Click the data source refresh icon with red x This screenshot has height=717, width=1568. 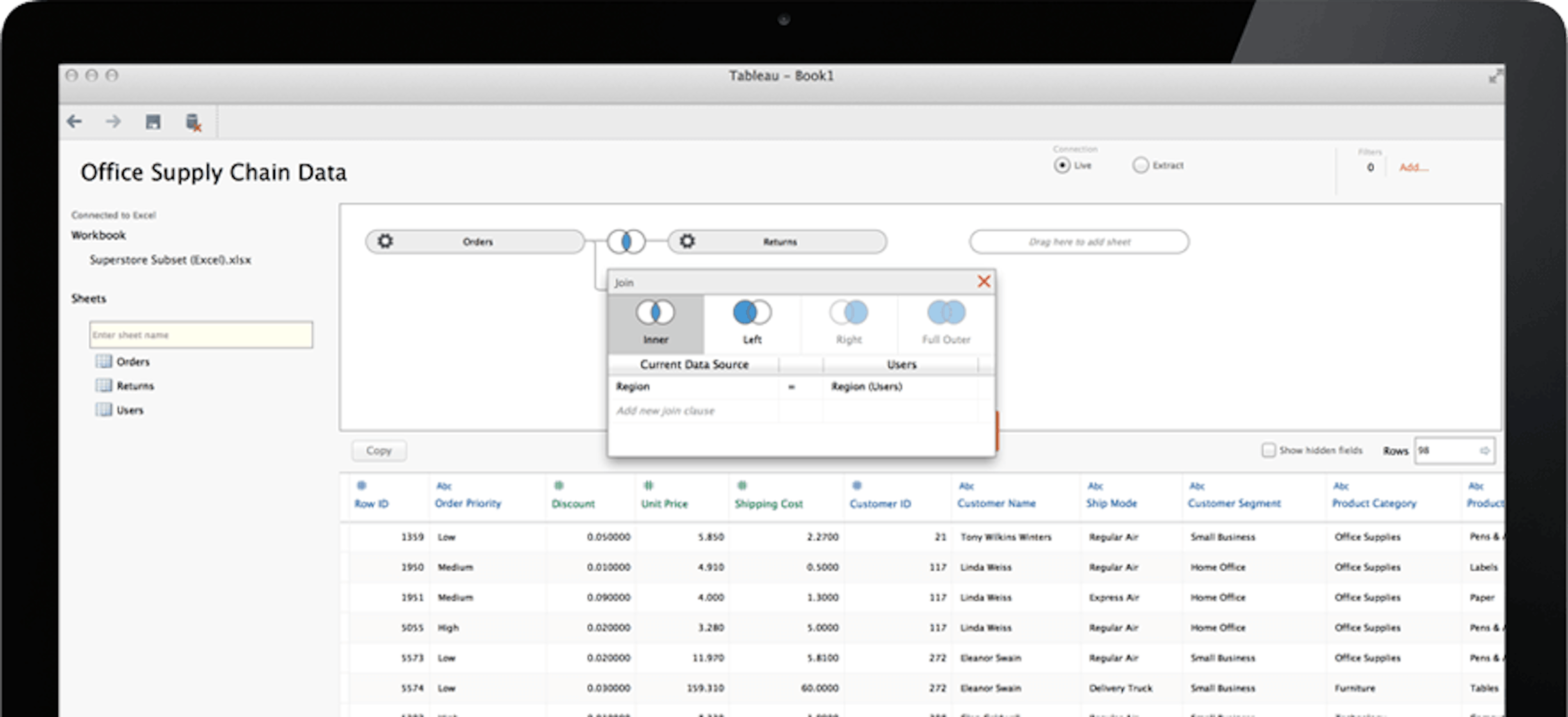point(192,122)
